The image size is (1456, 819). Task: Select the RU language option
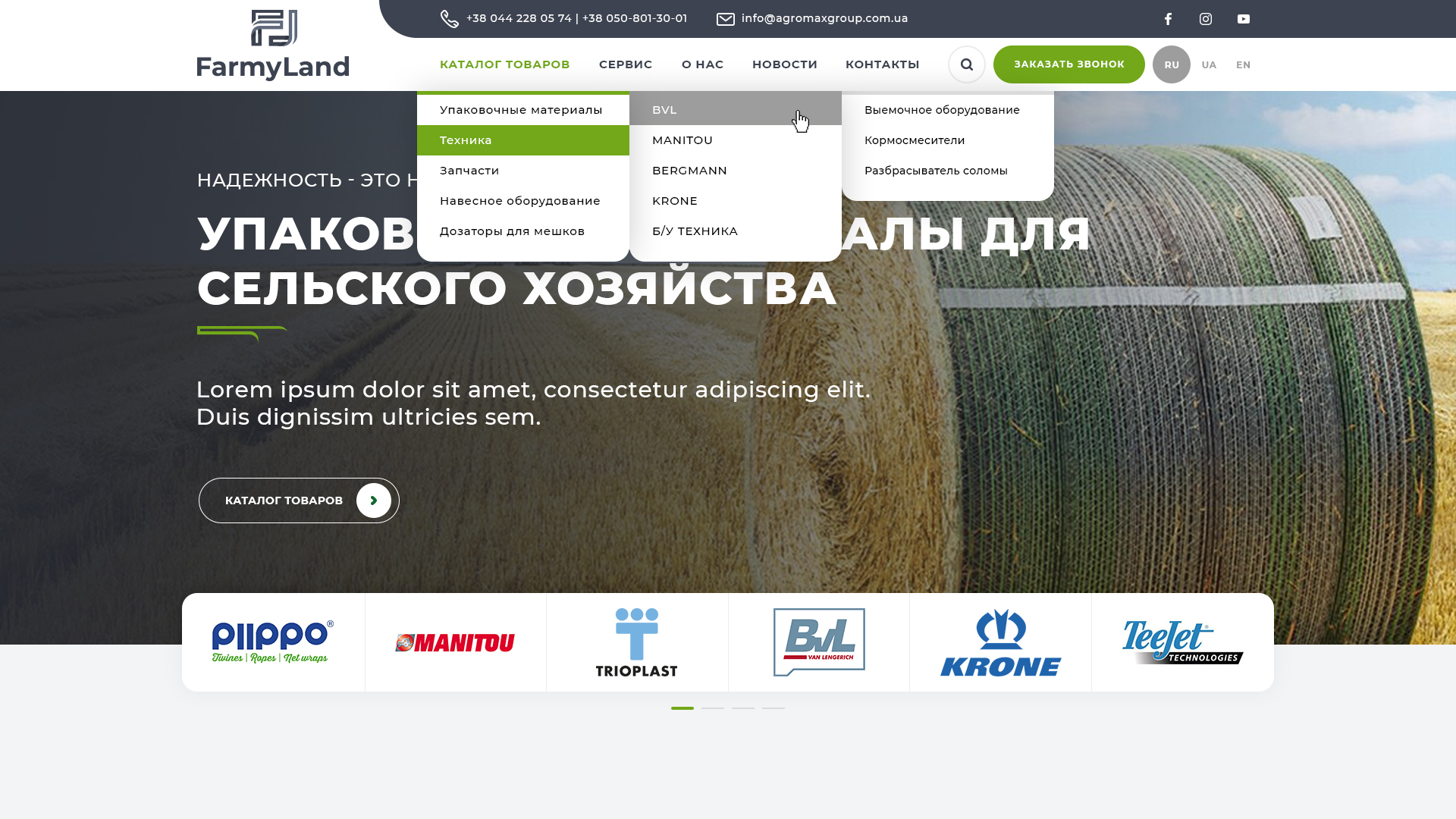click(1172, 65)
